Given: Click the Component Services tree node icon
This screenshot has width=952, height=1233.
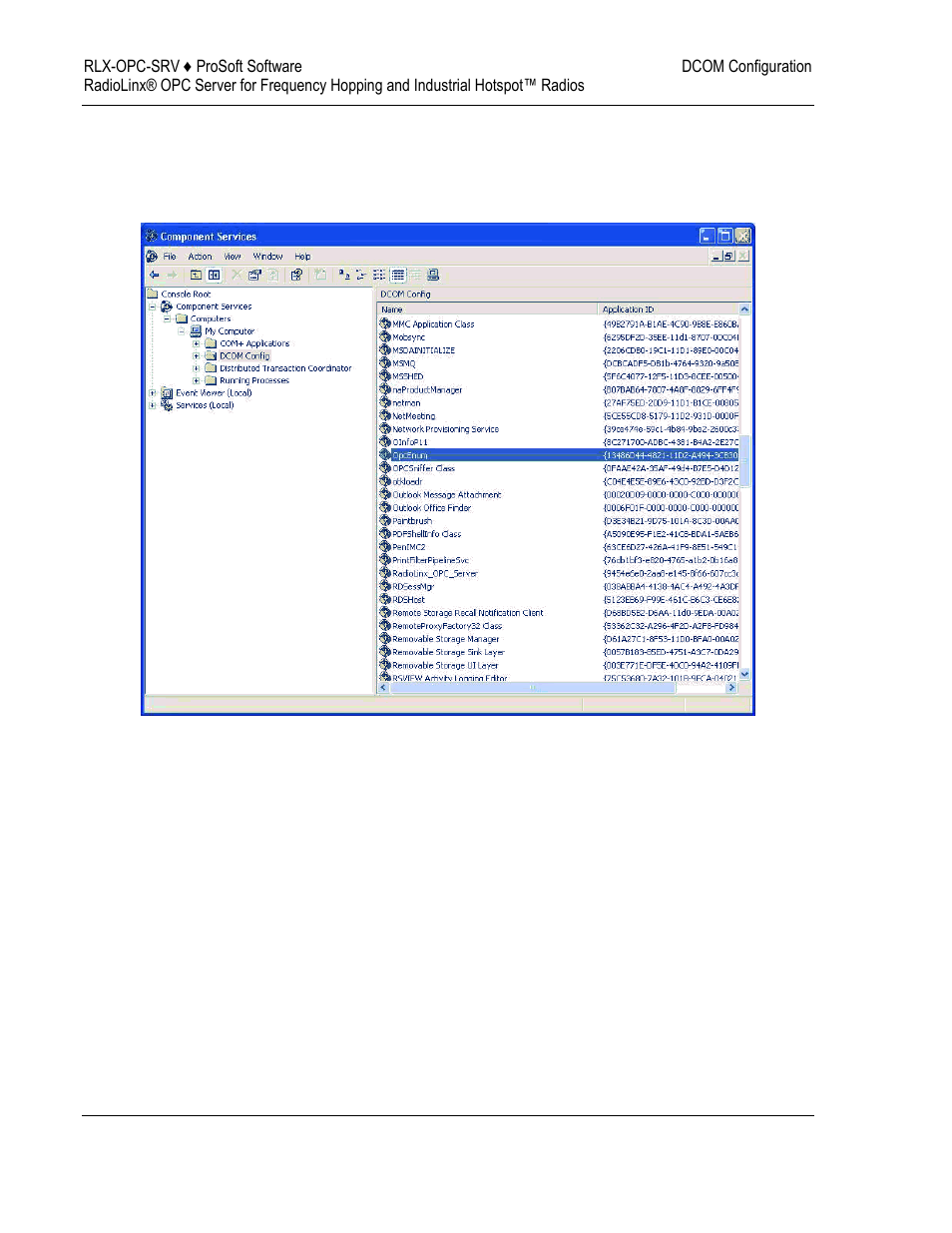Looking at the screenshot, I should [x=167, y=307].
